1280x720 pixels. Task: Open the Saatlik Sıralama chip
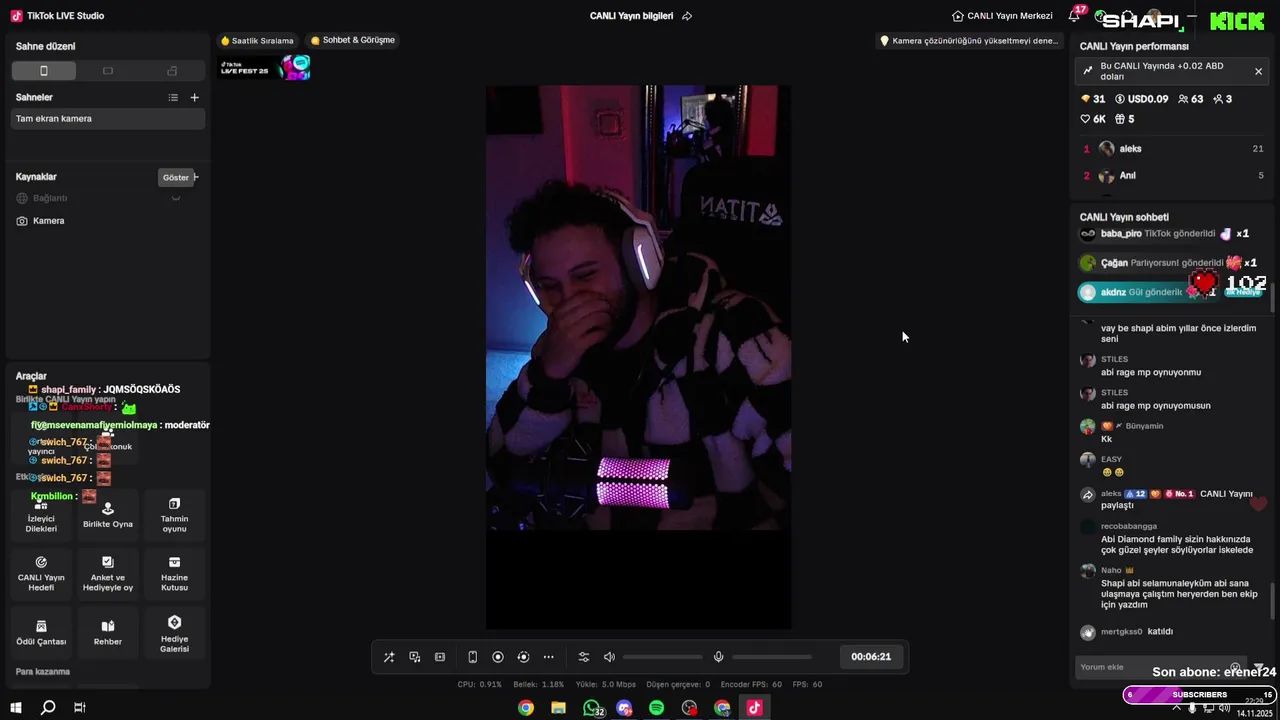pyautogui.click(x=257, y=41)
